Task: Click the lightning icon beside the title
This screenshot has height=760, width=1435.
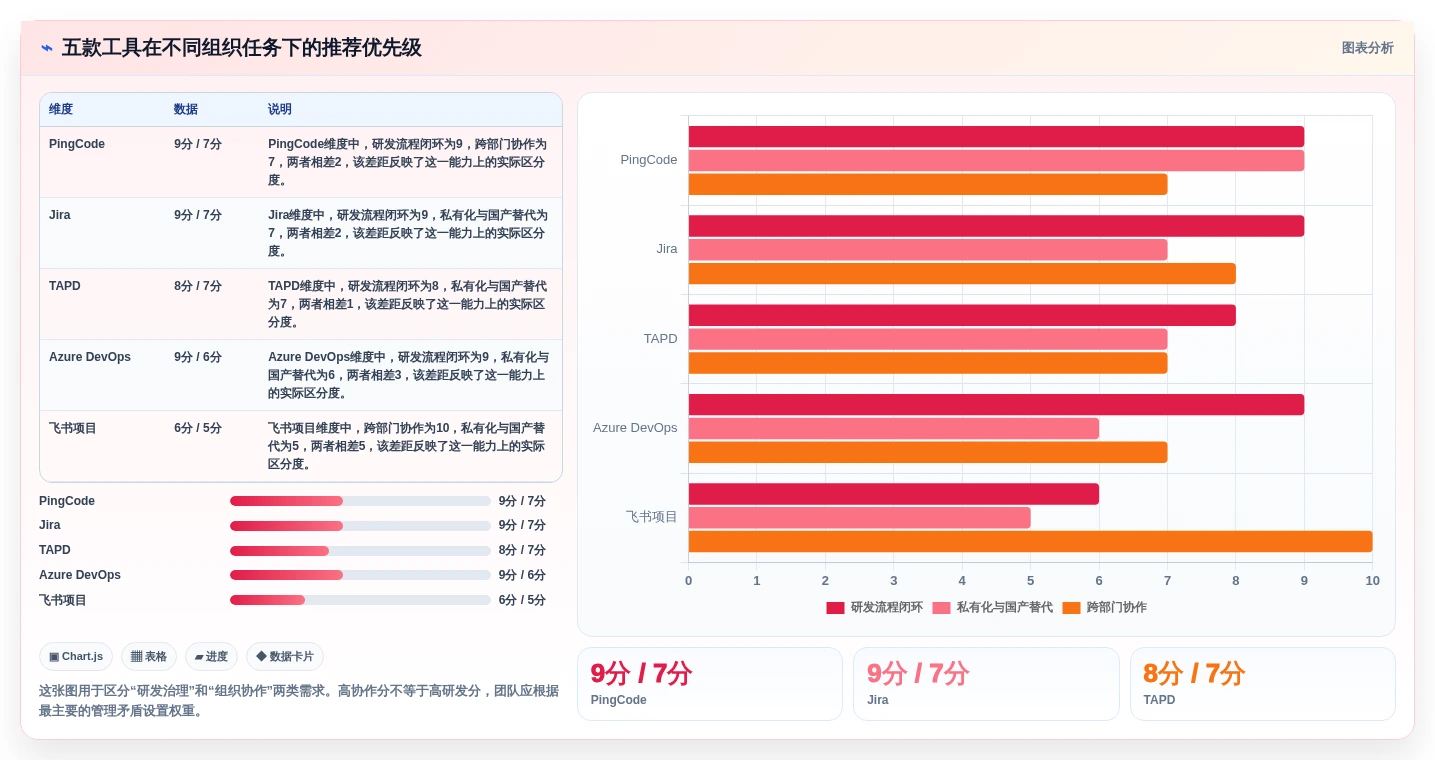Action: [x=47, y=48]
